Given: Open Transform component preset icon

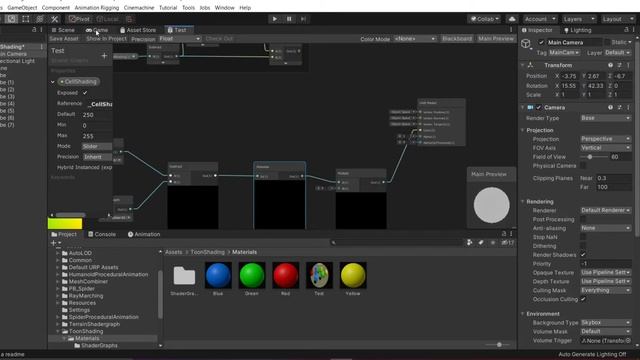Looking at the screenshot, I should 620,65.
